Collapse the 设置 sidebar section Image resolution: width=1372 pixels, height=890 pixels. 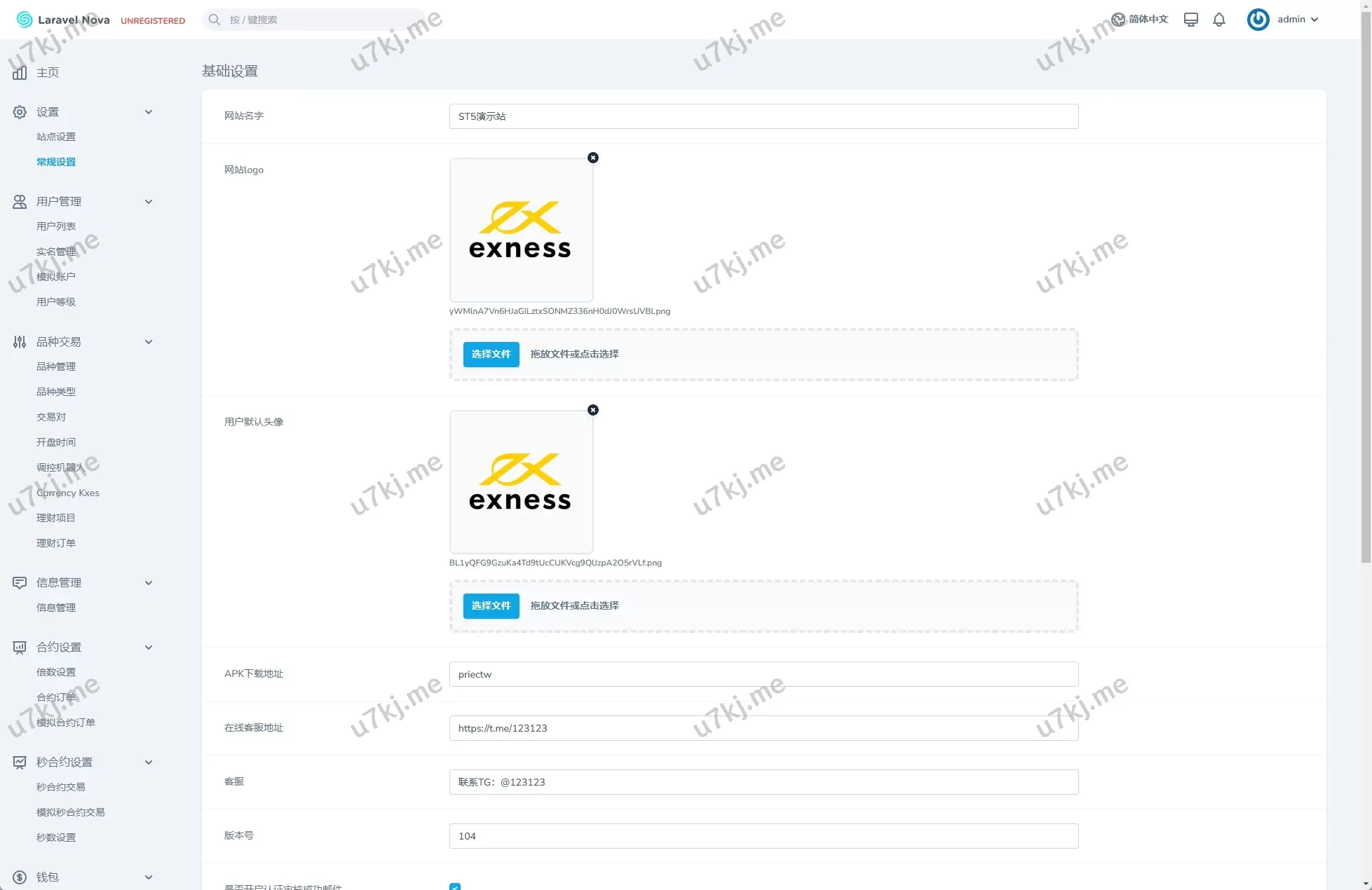tap(149, 112)
